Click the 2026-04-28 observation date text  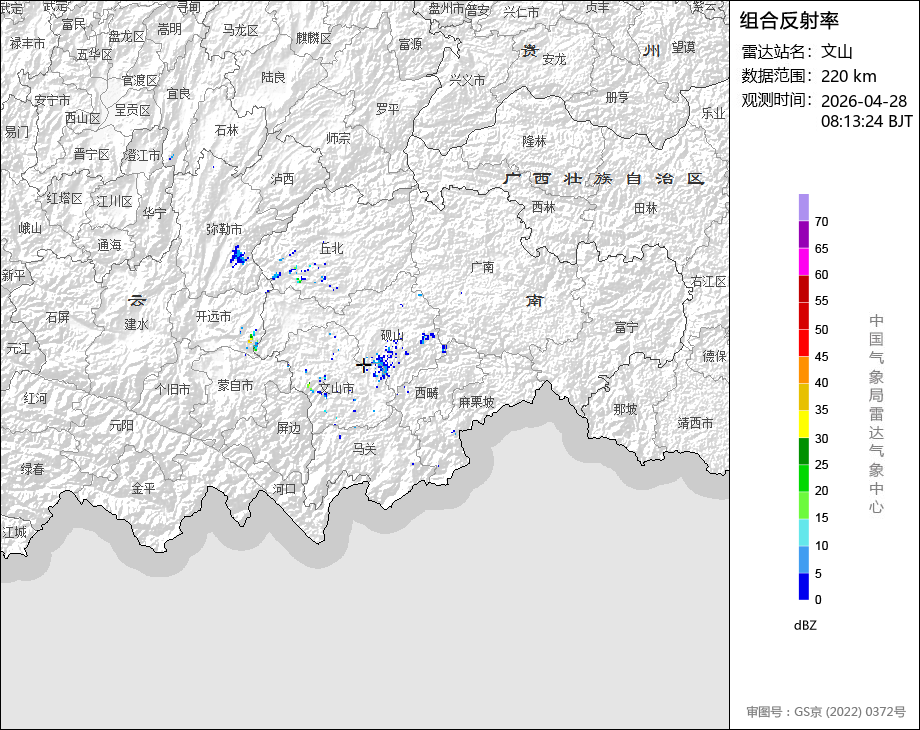pyautogui.click(x=863, y=101)
